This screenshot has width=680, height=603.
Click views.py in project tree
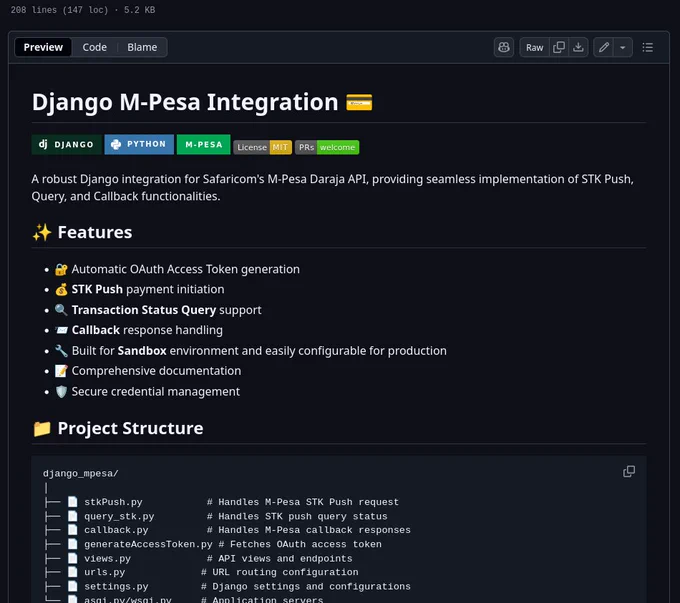[107, 558]
